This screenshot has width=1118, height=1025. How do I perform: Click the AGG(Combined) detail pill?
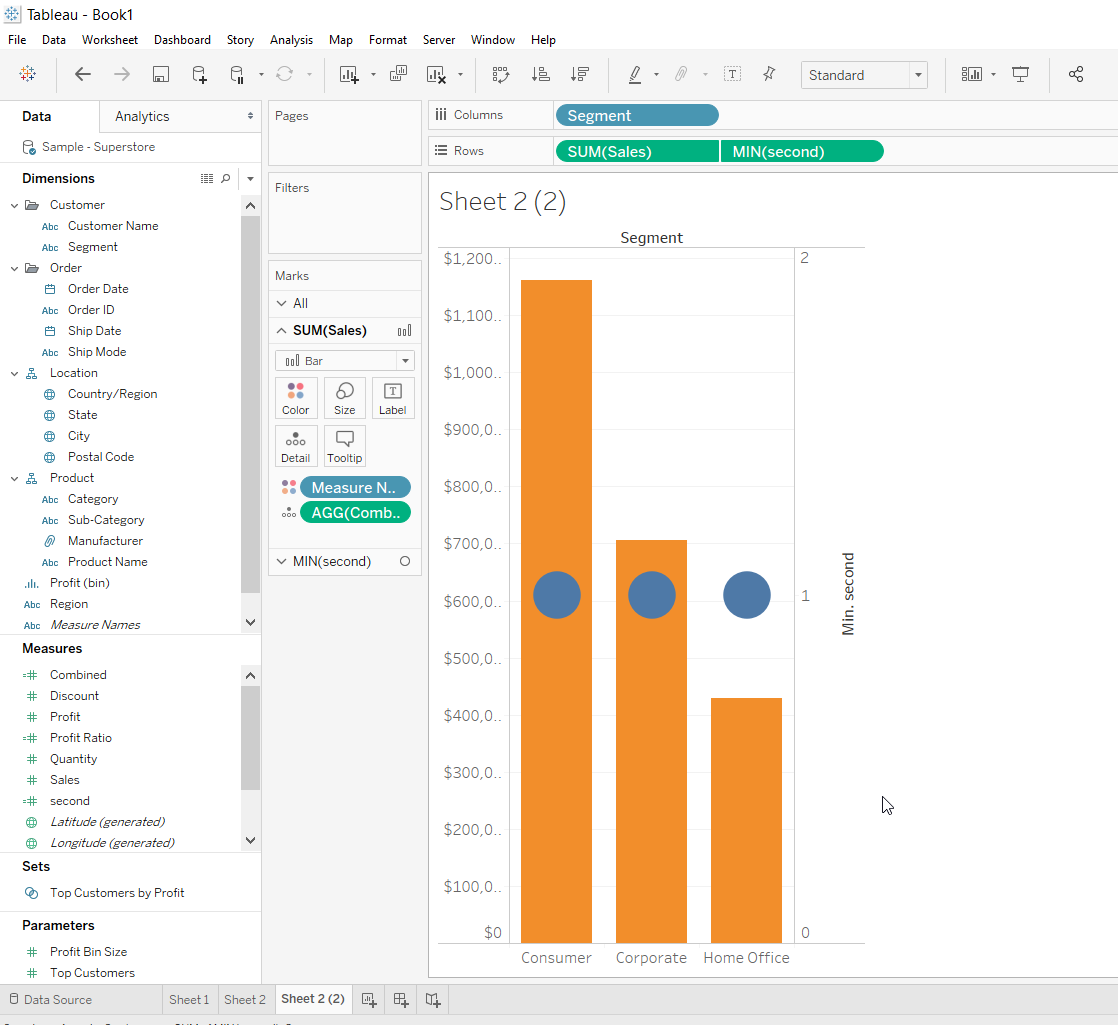pyautogui.click(x=355, y=512)
